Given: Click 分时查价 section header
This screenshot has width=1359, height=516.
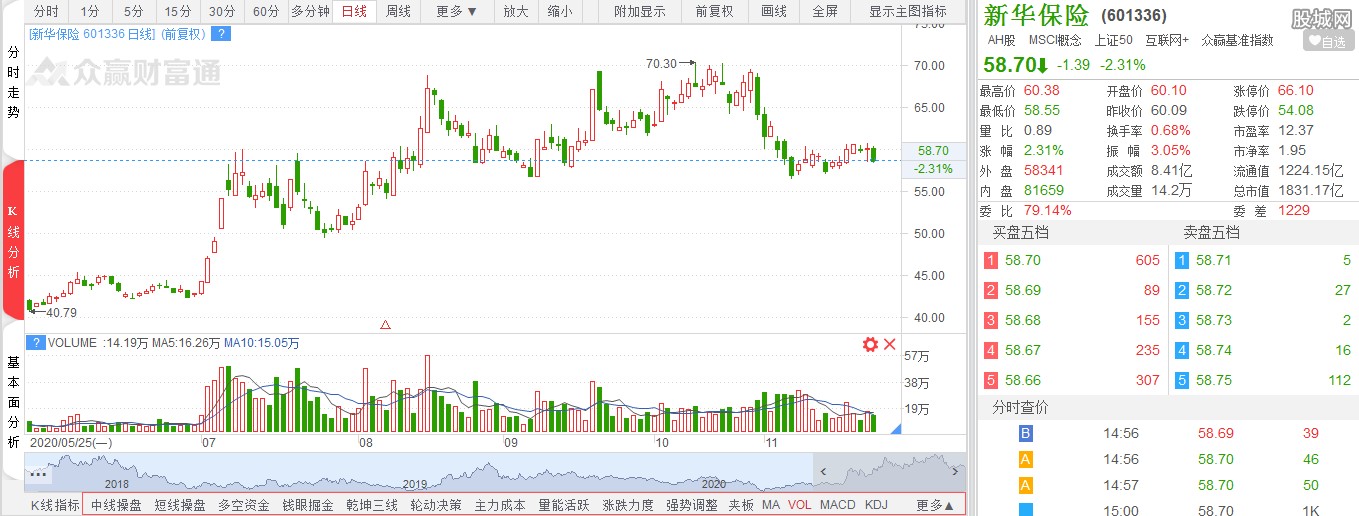Looking at the screenshot, I should (1020, 407).
